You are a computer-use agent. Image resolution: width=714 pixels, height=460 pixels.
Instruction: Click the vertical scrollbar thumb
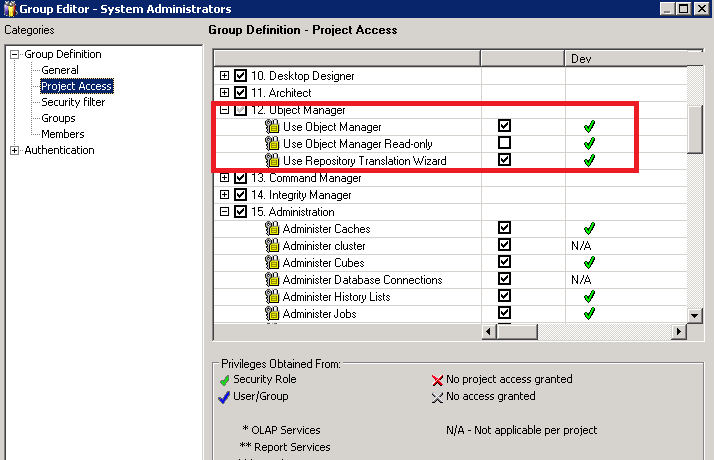pyautogui.click(x=694, y=130)
